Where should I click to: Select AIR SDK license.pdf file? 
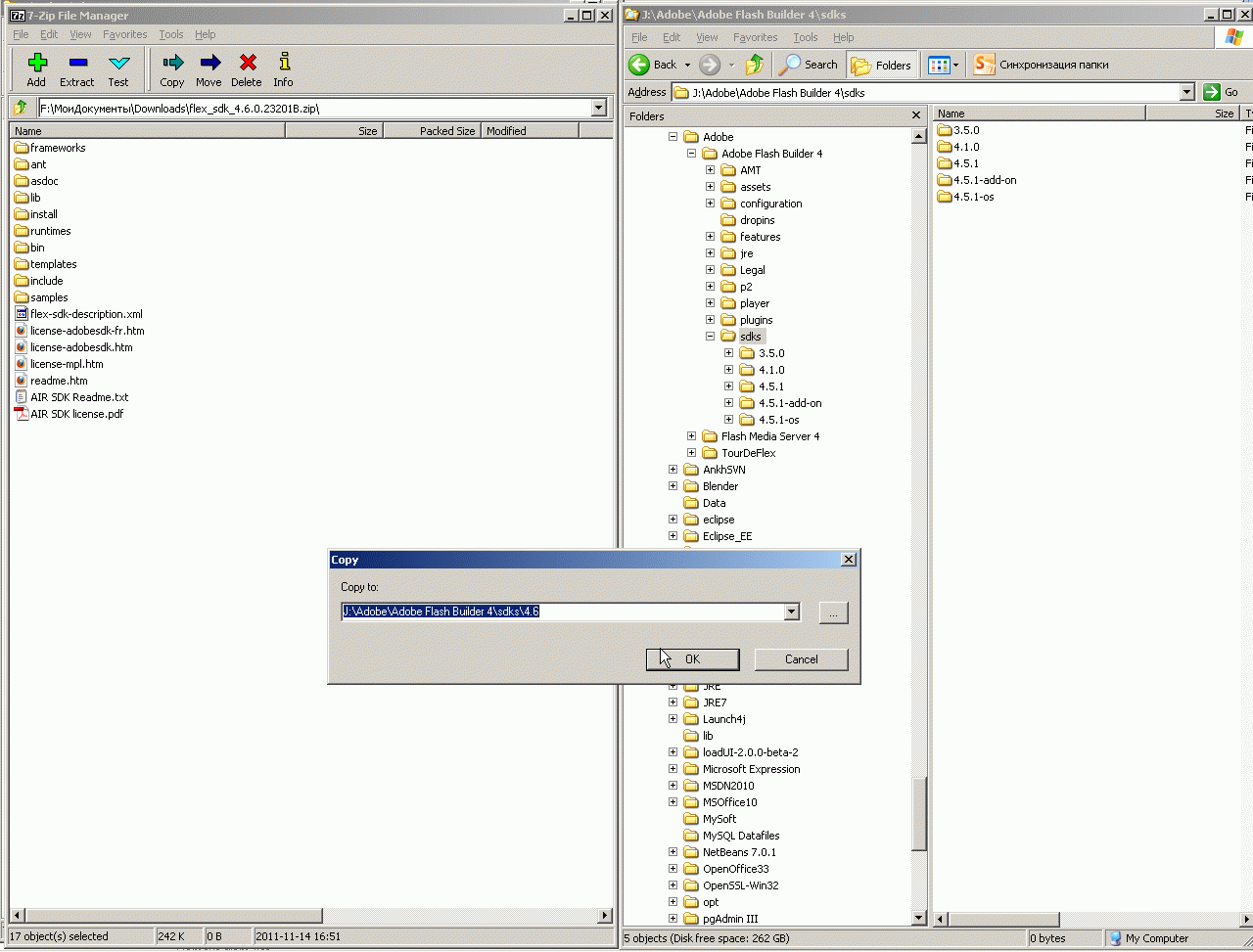click(x=70, y=414)
